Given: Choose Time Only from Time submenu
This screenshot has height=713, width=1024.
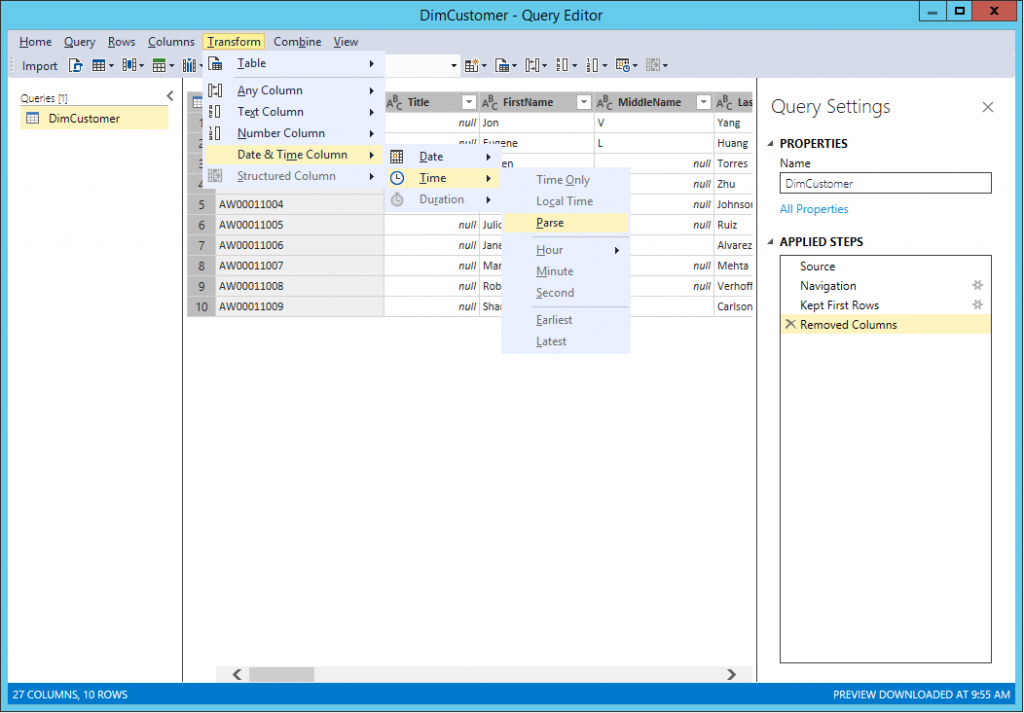Looking at the screenshot, I should point(566,180).
